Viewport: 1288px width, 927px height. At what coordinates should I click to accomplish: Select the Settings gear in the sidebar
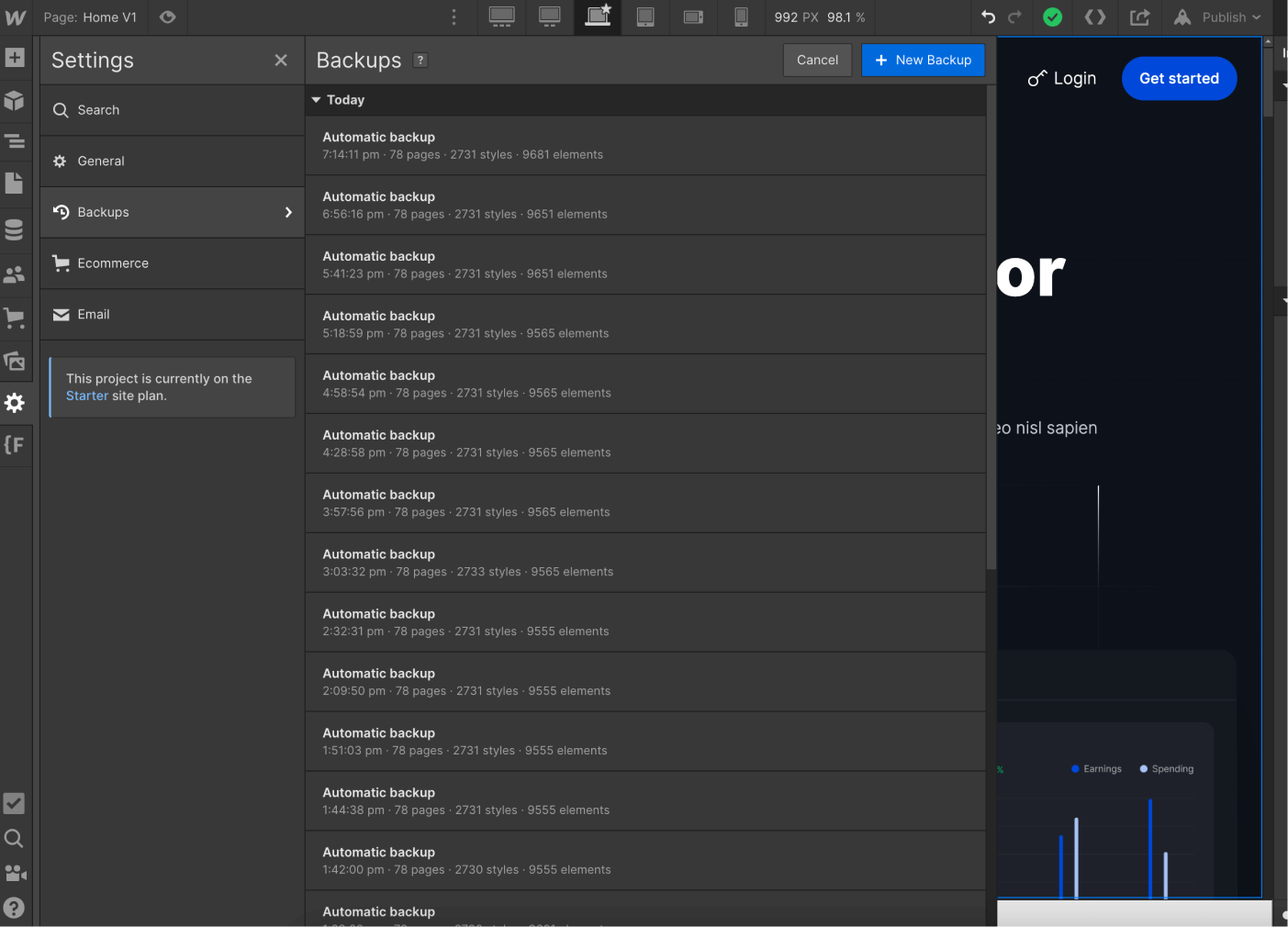[15, 402]
